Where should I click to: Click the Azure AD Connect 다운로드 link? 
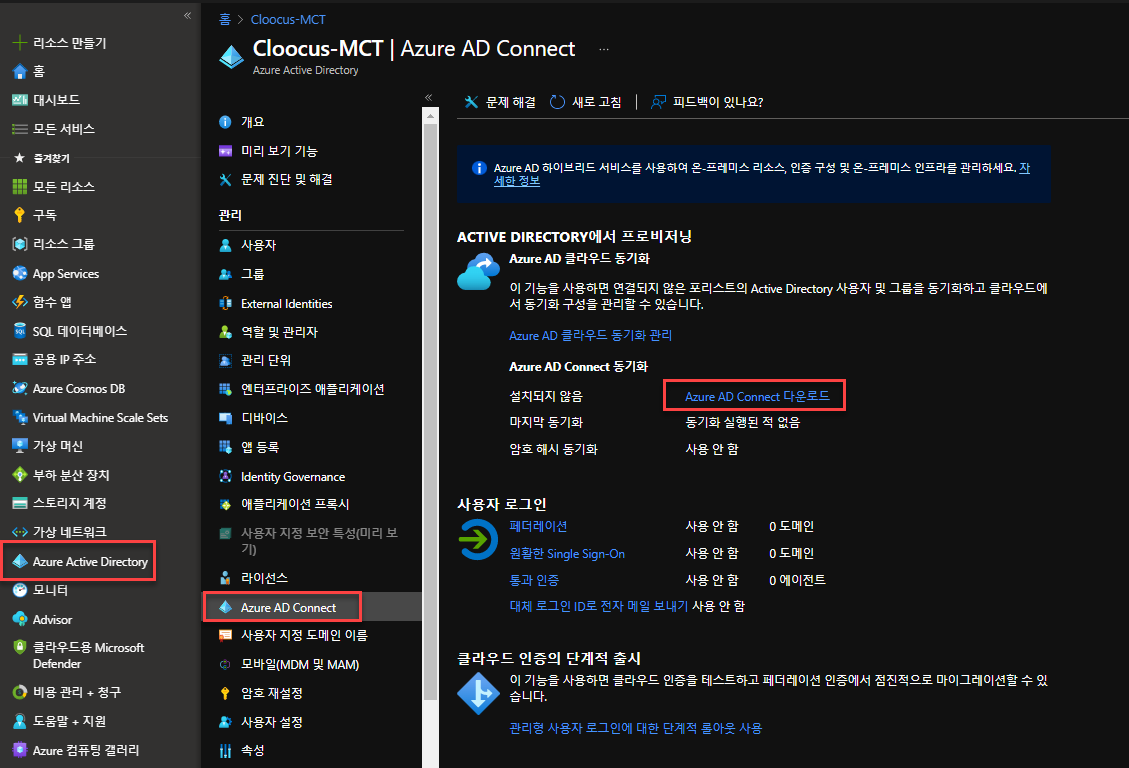[757, 397]
